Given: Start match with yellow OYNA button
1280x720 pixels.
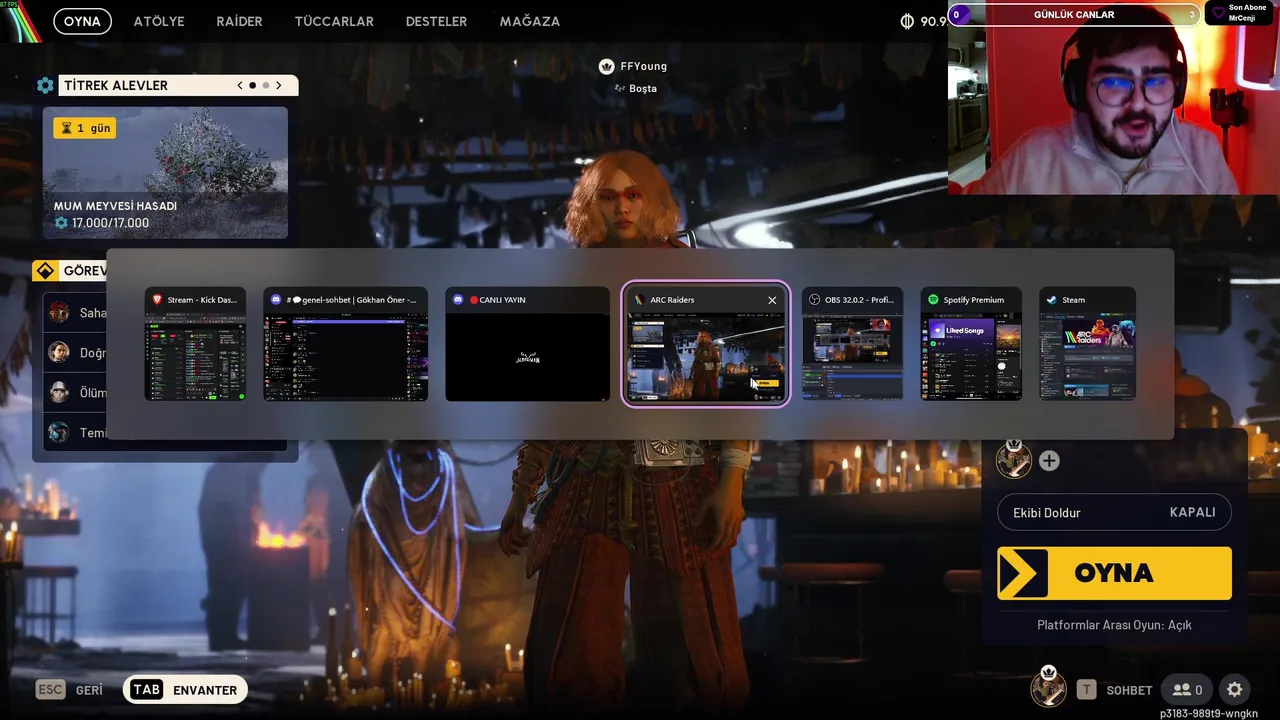Looking at the screenshot, I should point(1114,573).
